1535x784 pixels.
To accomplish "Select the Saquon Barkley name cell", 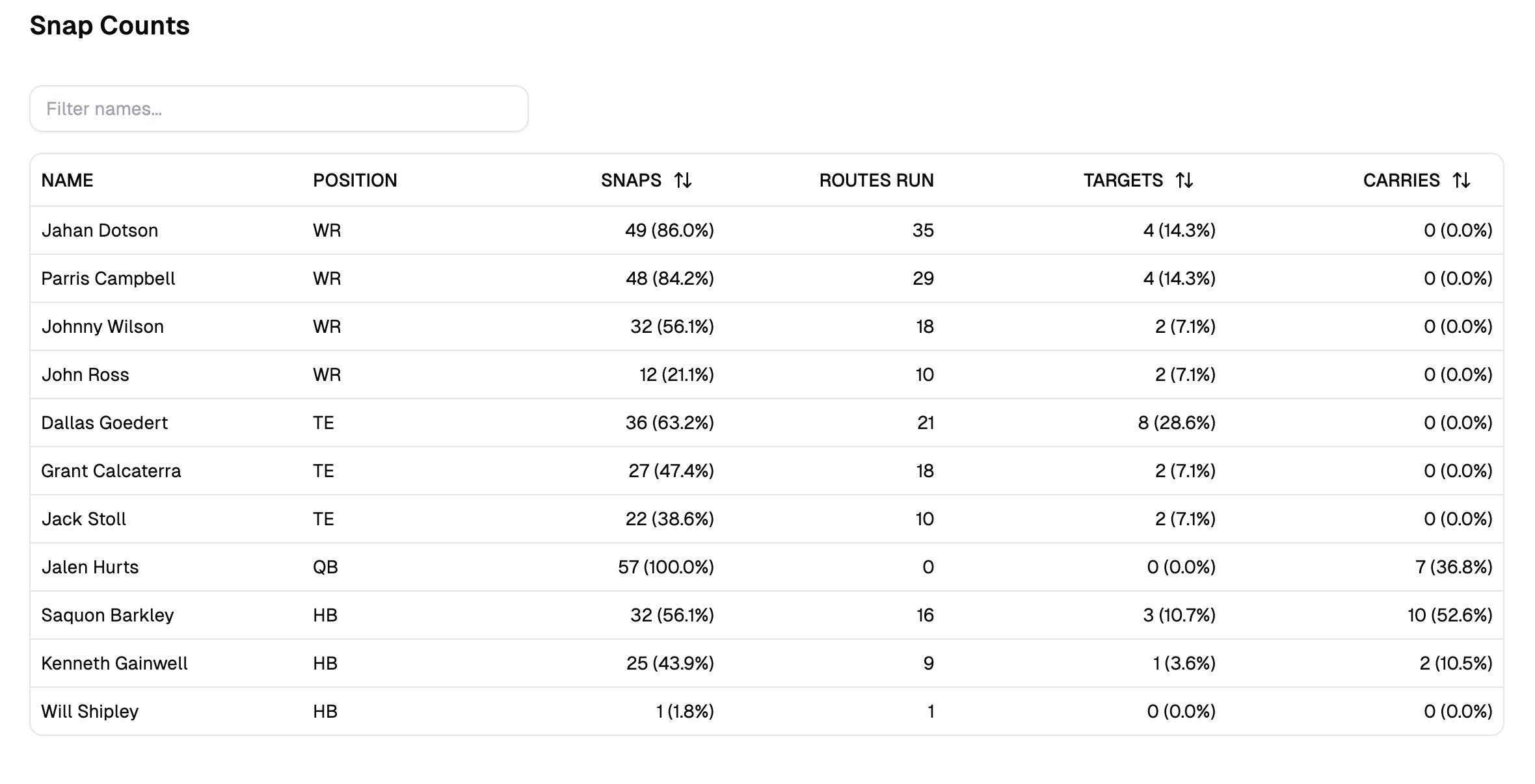I will pos(108,615).
